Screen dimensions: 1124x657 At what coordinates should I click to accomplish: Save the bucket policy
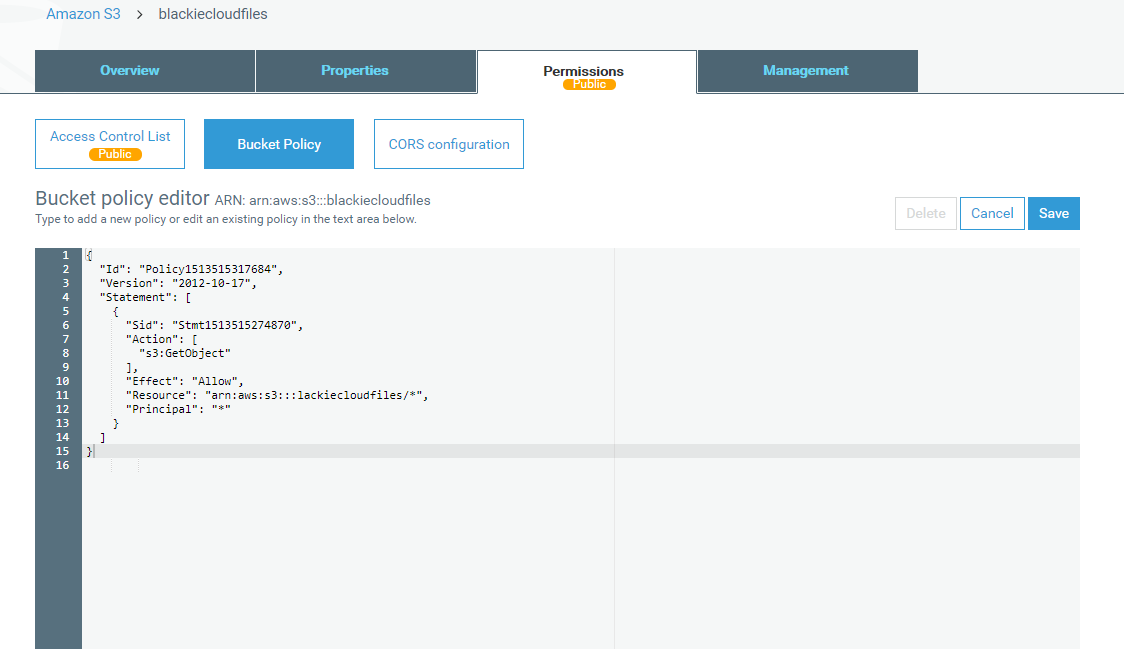coord(1054,213)
